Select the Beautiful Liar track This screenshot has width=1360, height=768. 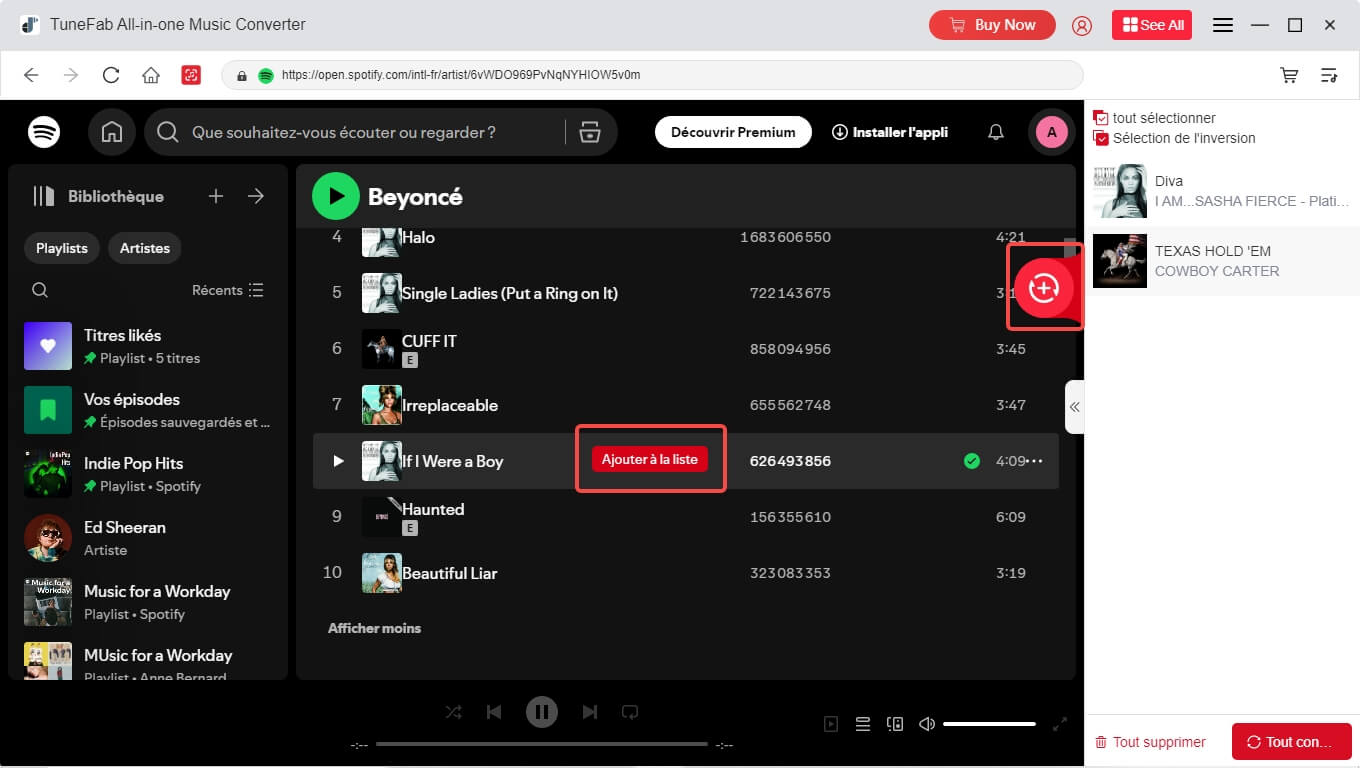point(686,573)
